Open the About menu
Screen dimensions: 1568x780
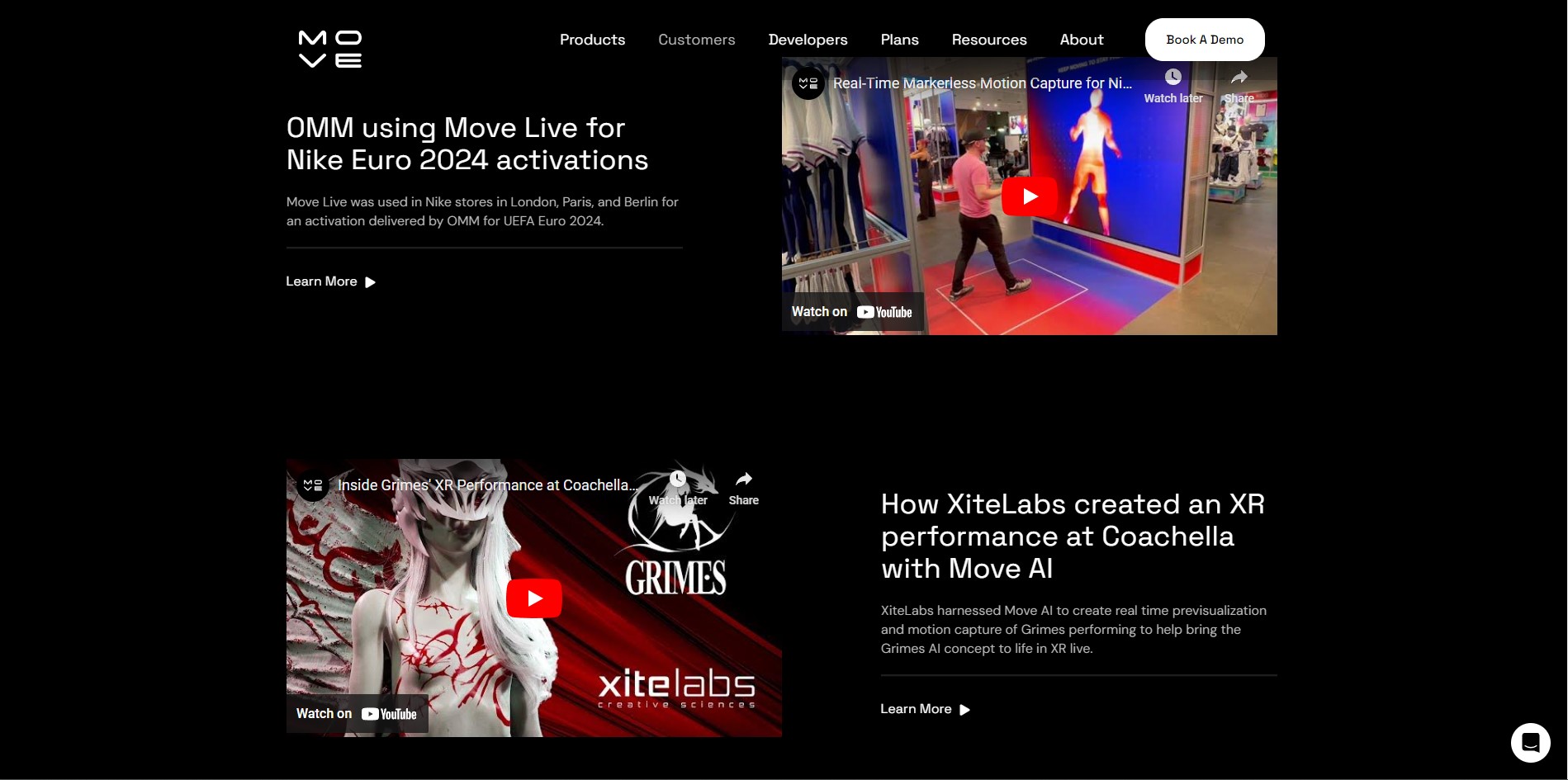pos(1082,40)
